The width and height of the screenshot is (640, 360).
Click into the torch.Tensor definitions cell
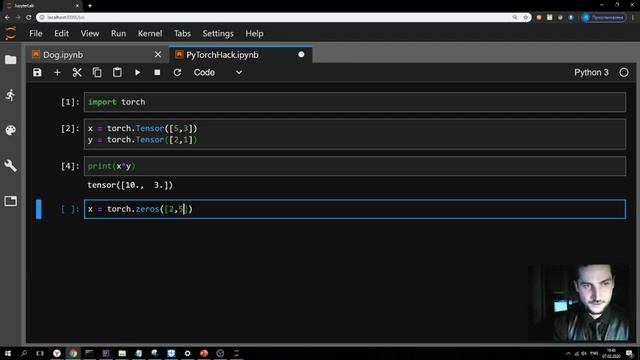point(355,134)
